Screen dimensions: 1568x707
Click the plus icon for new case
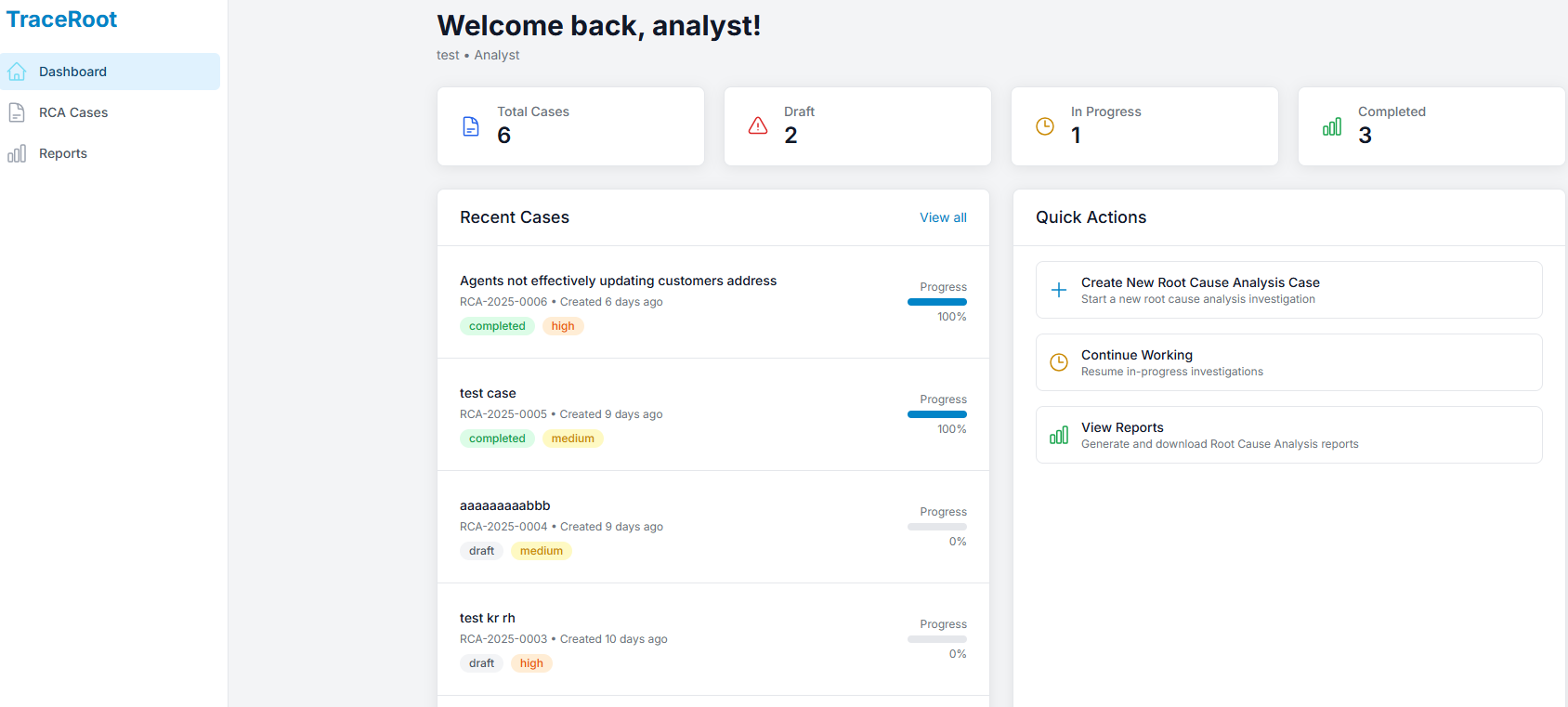1059,290
